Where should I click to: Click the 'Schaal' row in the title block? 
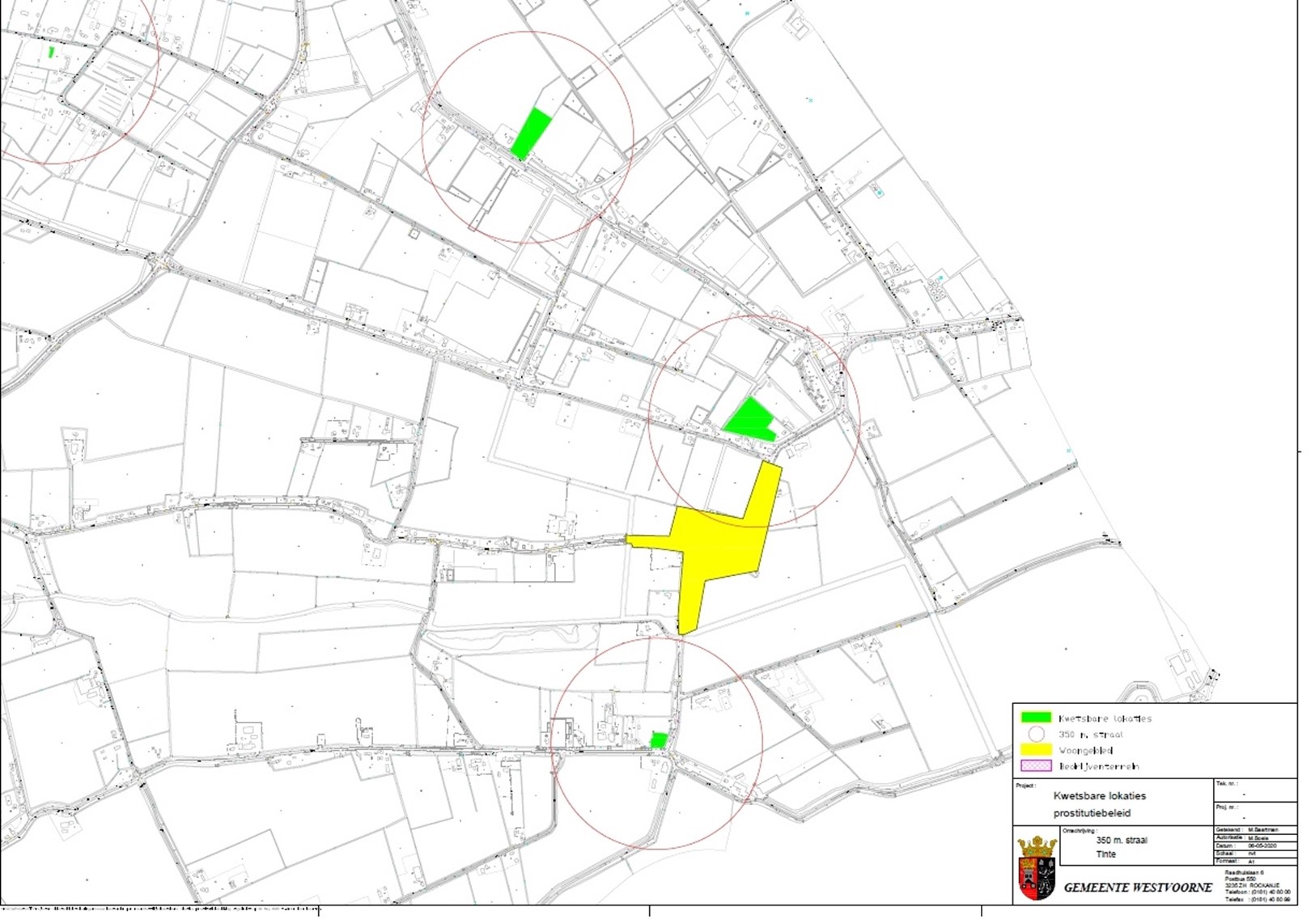(x=1256, y=853)
